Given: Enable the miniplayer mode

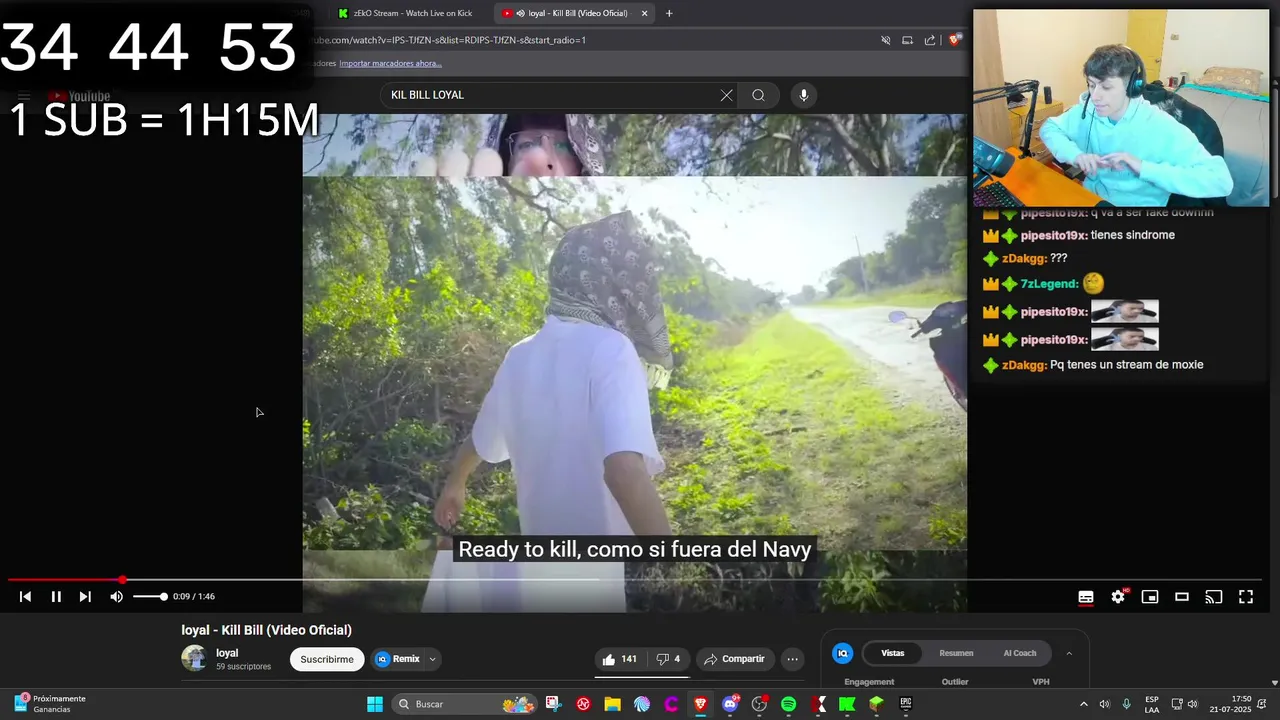Looking at the screenshot, I should tap(1150, 597).
